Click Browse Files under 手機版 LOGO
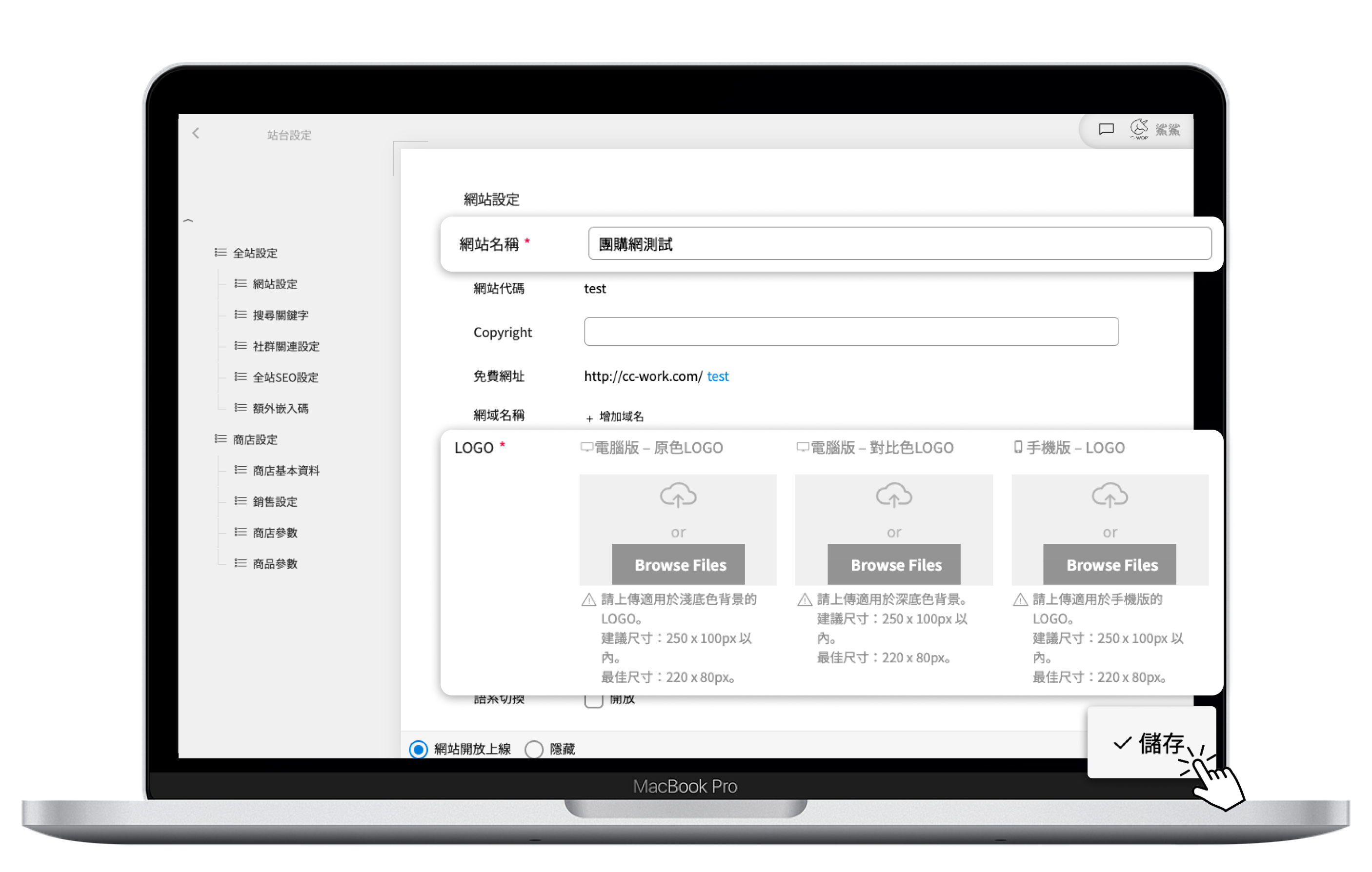1372x872 pixels. pyautogui.click(x=1110, y=564)
